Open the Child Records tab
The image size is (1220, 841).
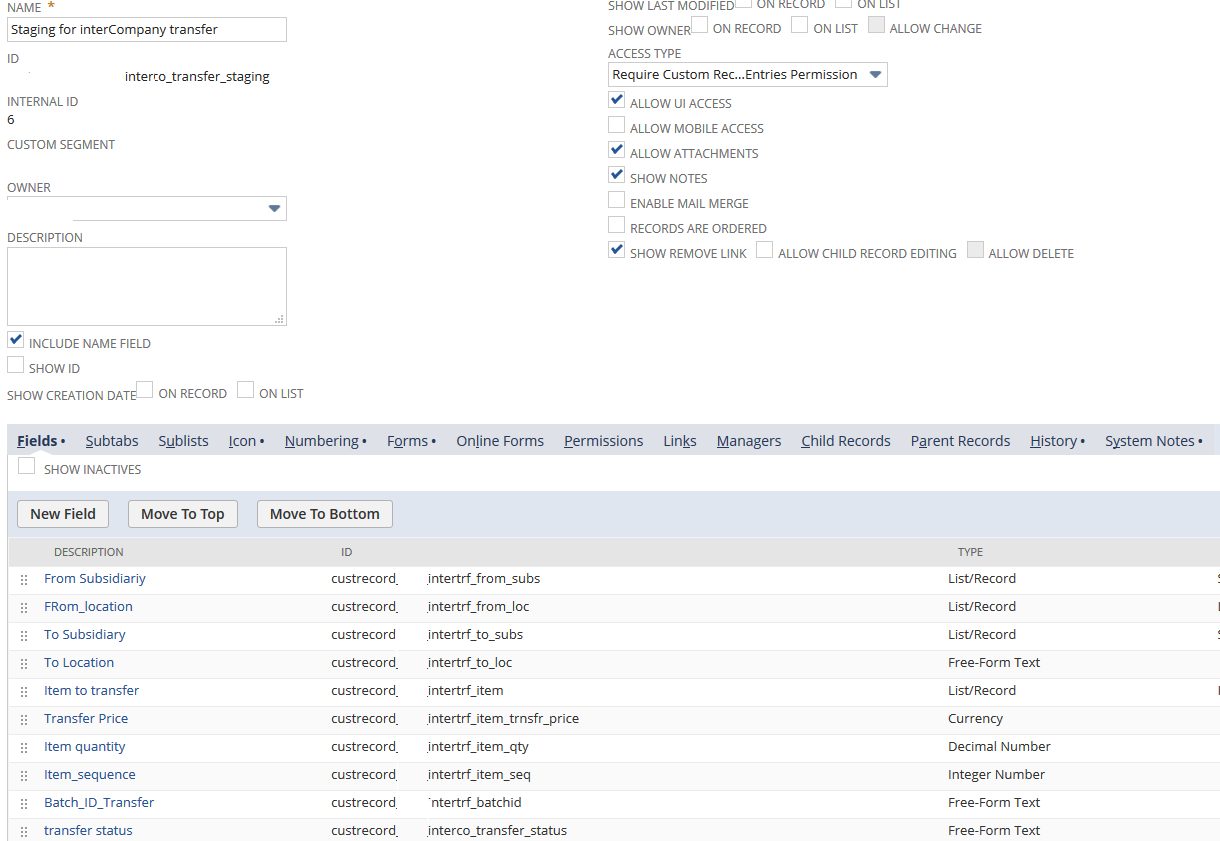tap(845, 441)
